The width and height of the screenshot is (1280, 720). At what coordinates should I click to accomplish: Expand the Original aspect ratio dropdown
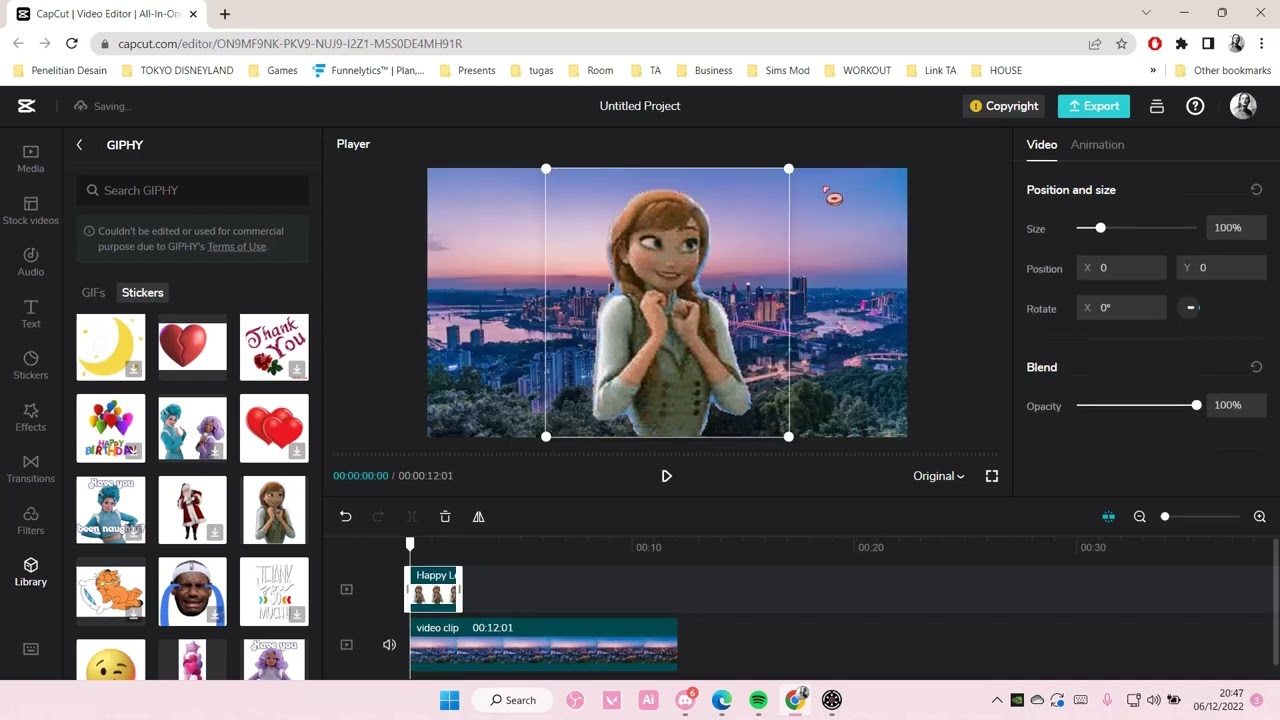point(939,476)
